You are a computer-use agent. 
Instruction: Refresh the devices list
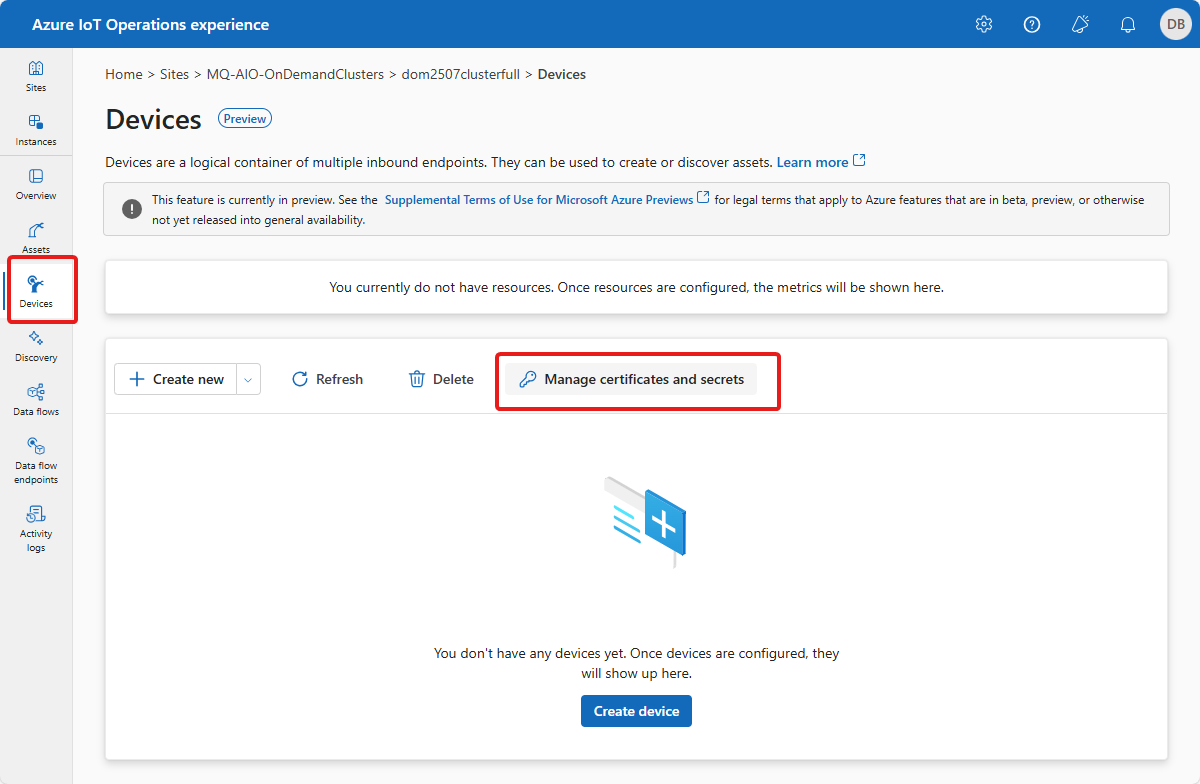[327, 379]
